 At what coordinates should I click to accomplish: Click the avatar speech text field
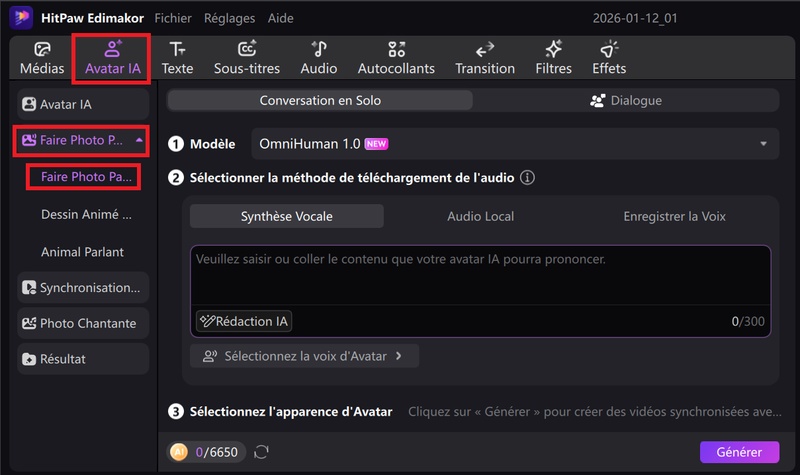[x=480, y=276]
